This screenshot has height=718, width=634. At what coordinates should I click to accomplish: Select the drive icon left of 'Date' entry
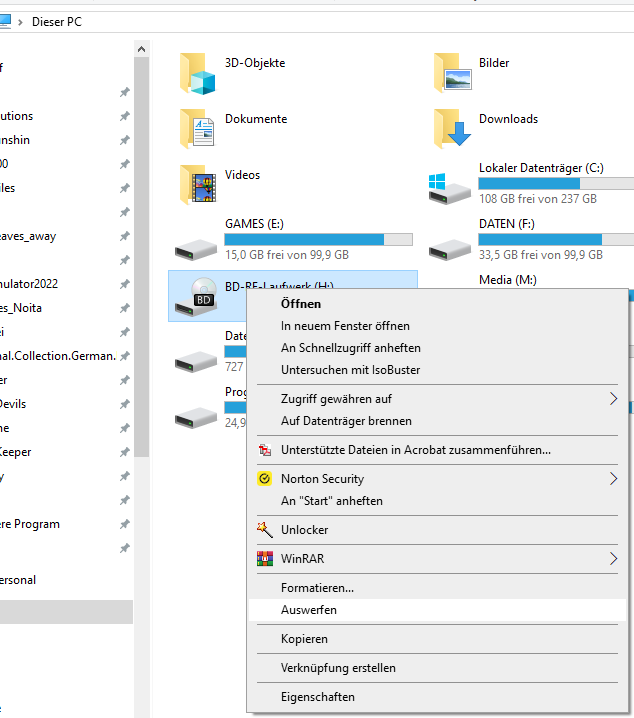pyautogui.click(x=195, y=362)
